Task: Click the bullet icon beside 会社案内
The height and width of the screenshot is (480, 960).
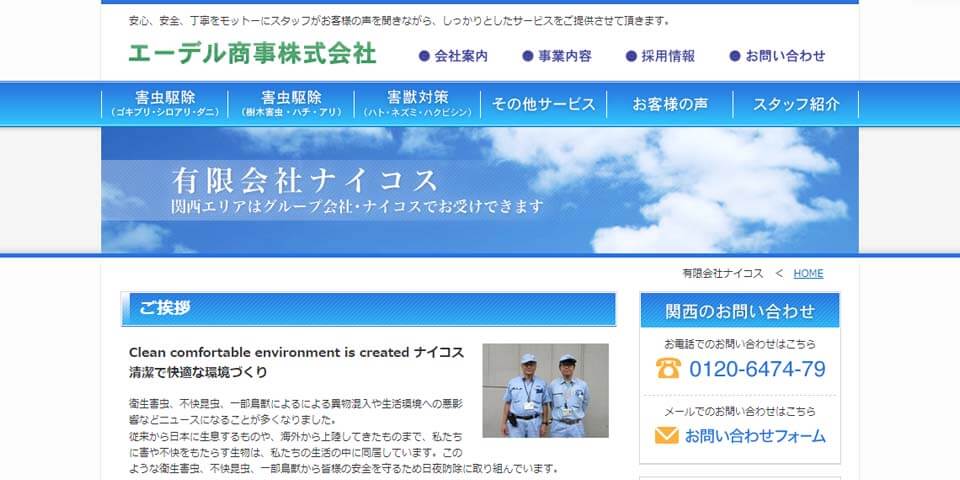Action: 424,56
